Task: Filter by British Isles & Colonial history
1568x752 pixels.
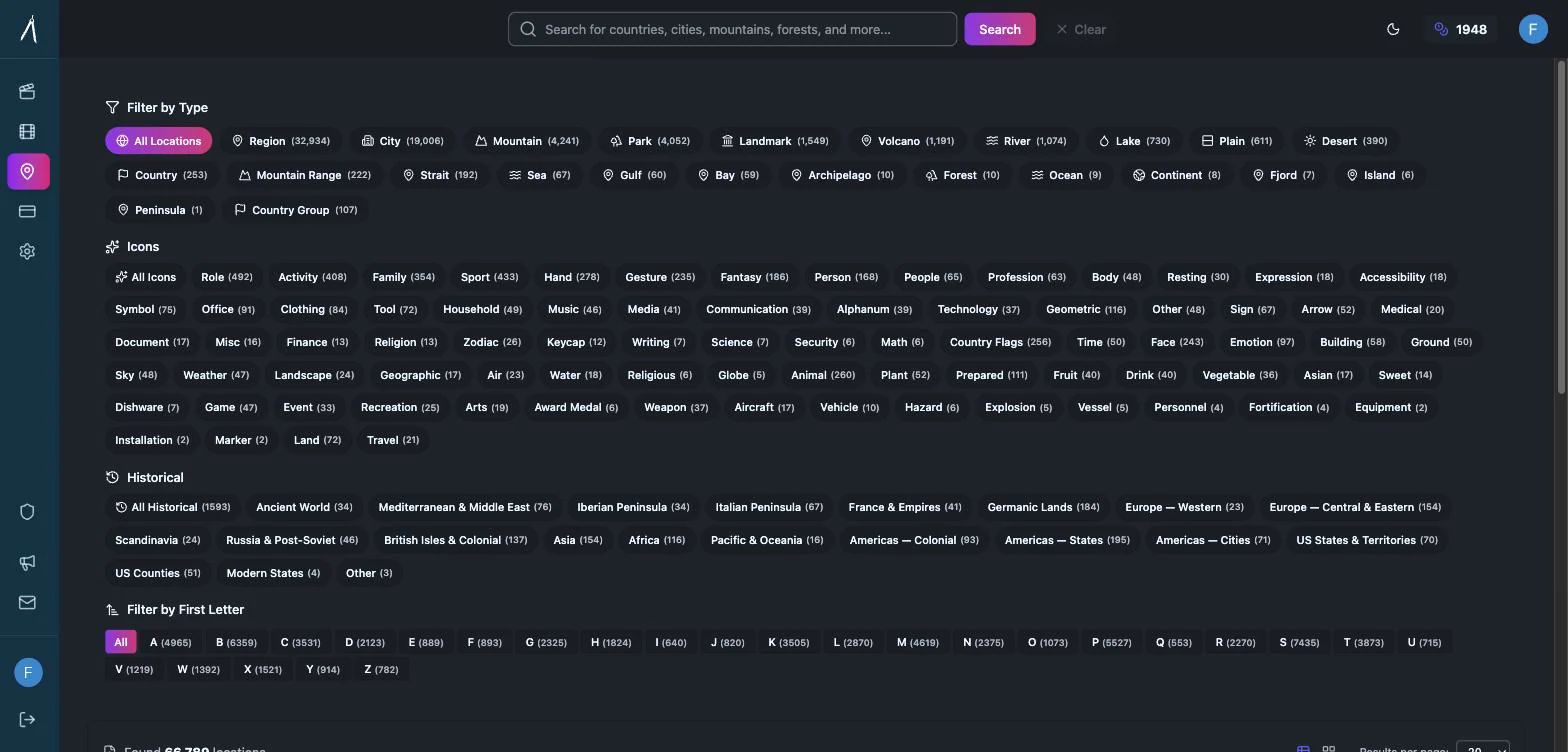Action: [x=455, y=540]
